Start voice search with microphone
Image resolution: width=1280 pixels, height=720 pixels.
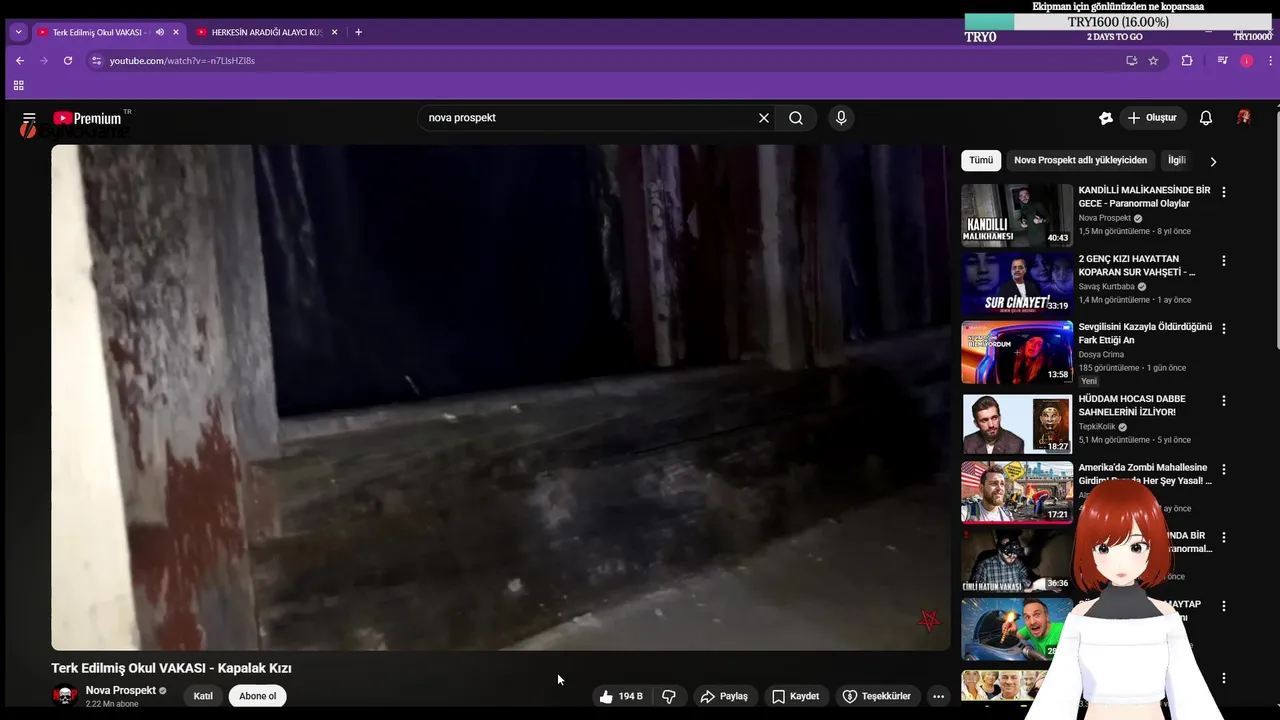click(841, 118)
